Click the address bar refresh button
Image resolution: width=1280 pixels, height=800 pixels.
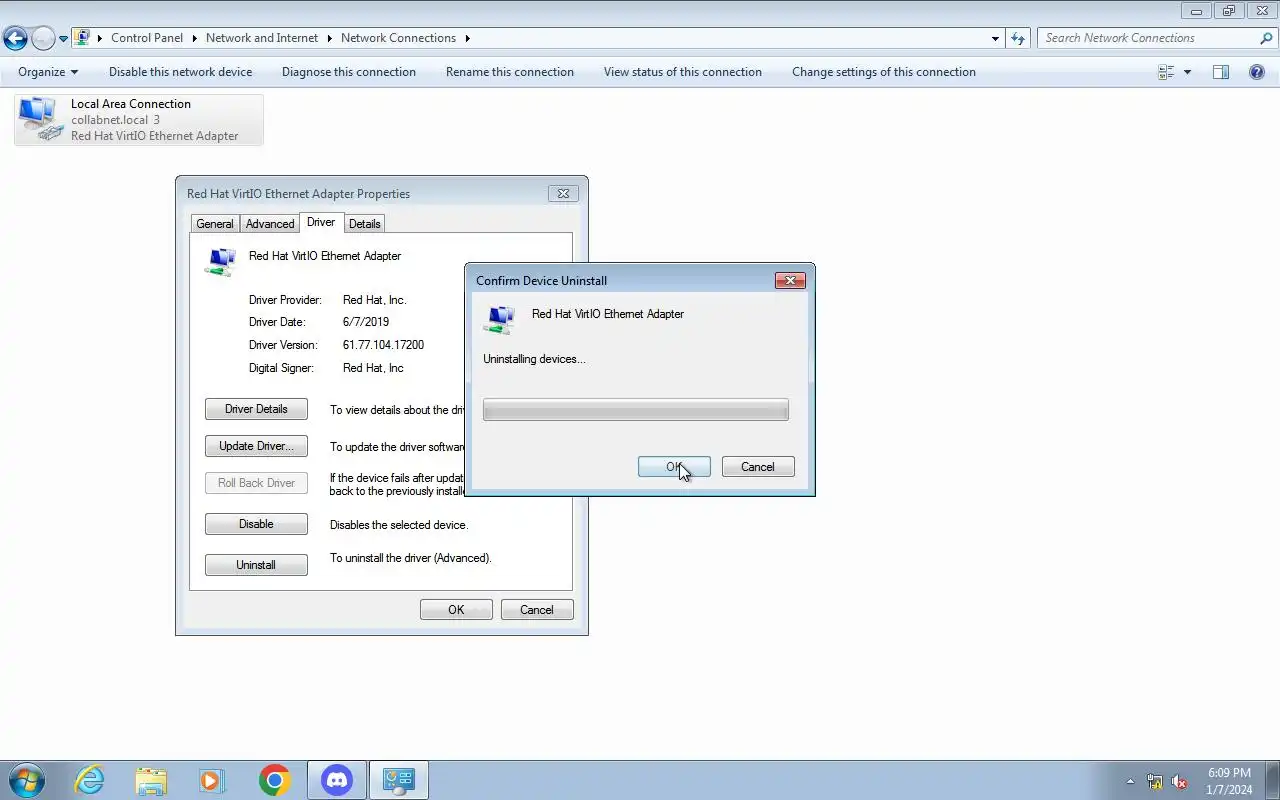pyautogui.click(x=1018, y=38)
